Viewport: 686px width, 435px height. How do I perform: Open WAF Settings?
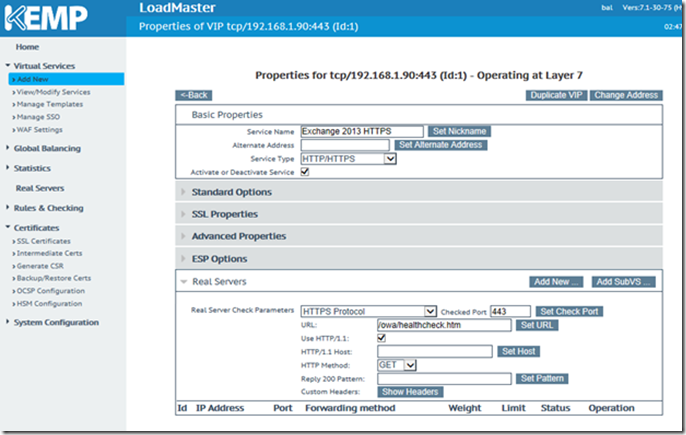click(x=39, y=130)
